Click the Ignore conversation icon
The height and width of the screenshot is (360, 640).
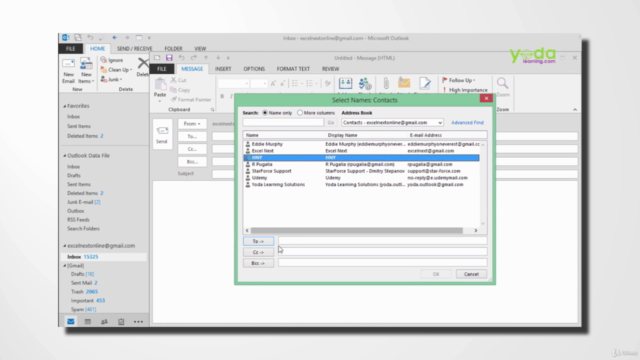[x=104, y=60]
